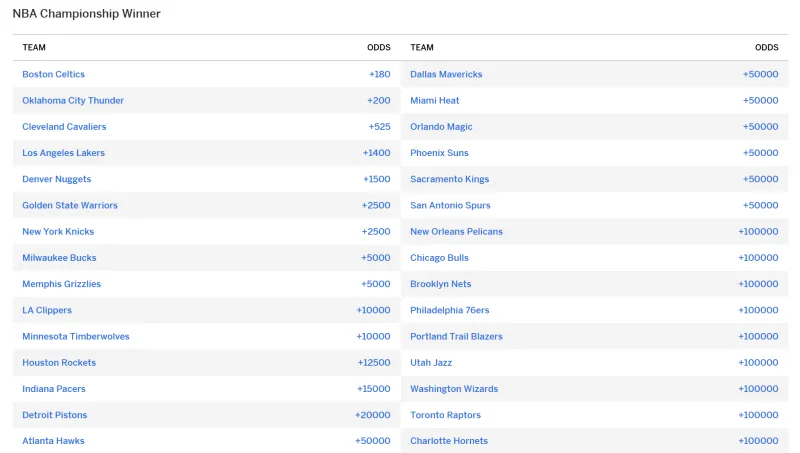Select the Dallas Mavericks link
The width and height of the screenshot is (800, 453).
pos(446,74)
